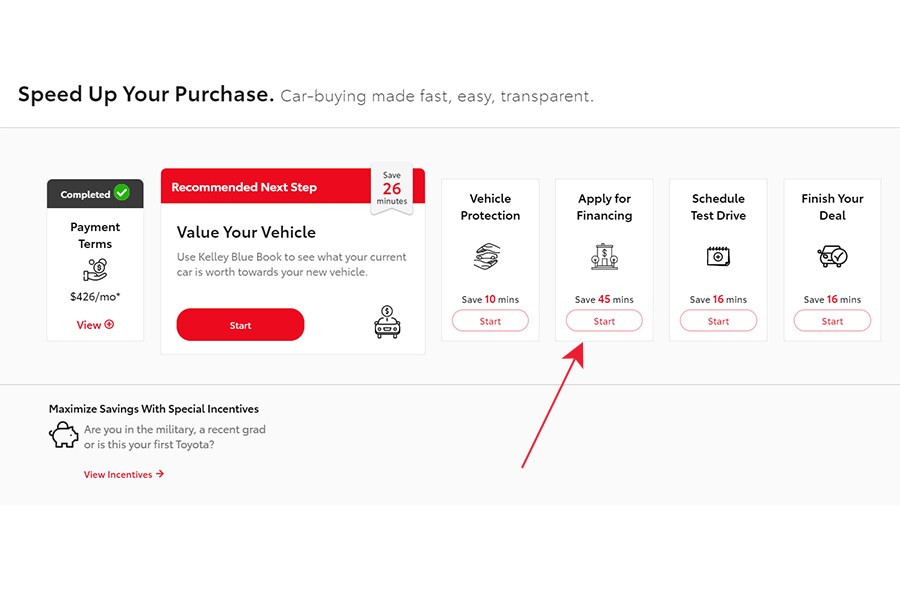Viewport: 900px width, 600px height.
Task: Start the Apply for Financing step
Action: pos(604,321)
